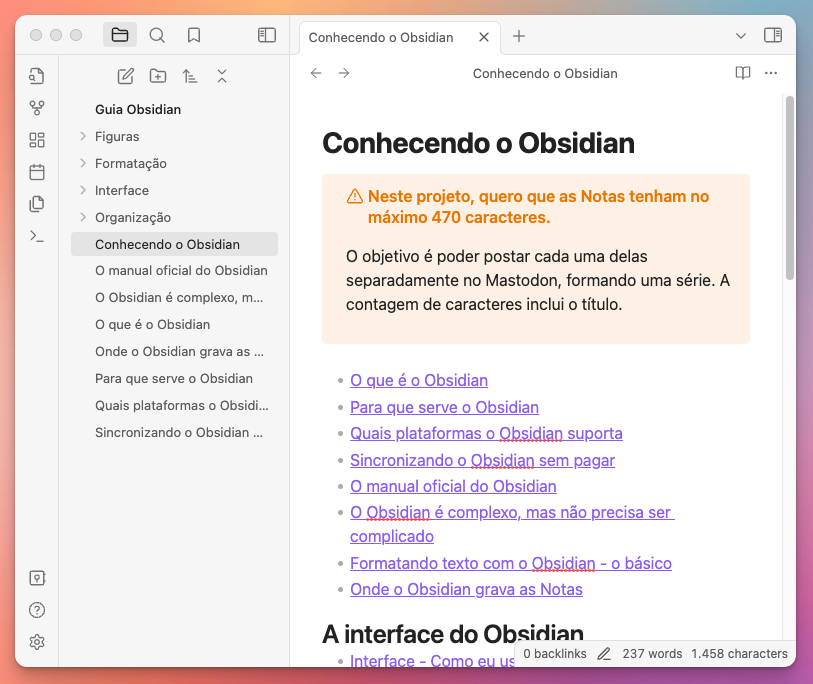Change the file explorer sort order

click(x=190, y=75)
